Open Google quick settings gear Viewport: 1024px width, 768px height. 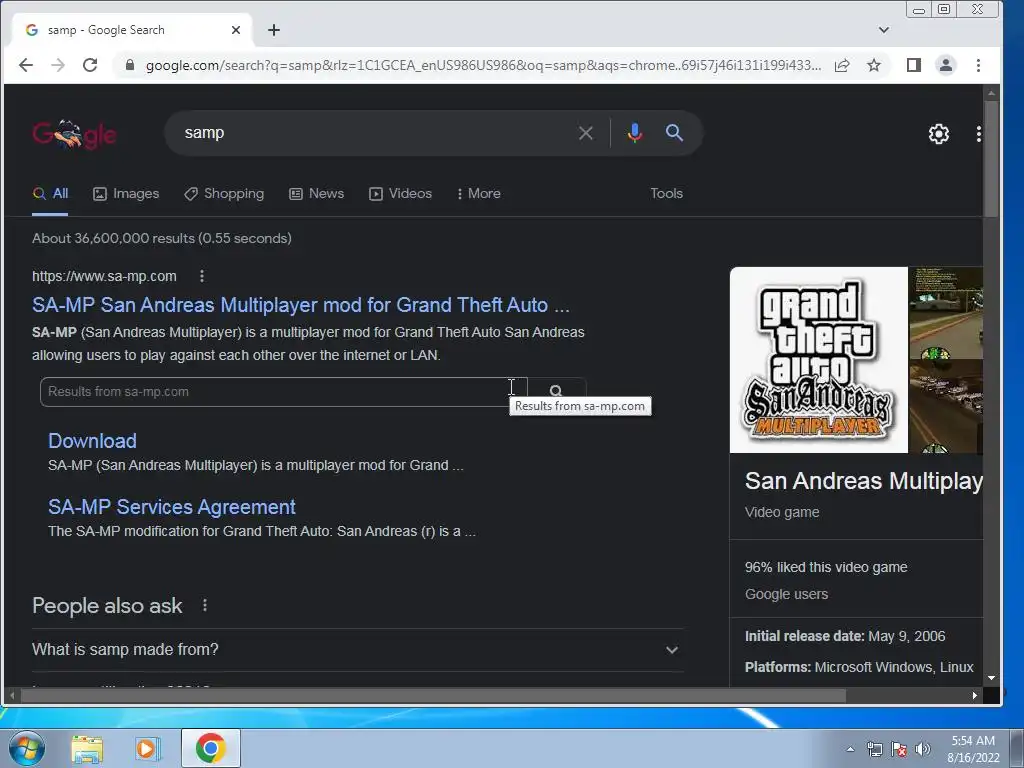(x=939, y=134)
